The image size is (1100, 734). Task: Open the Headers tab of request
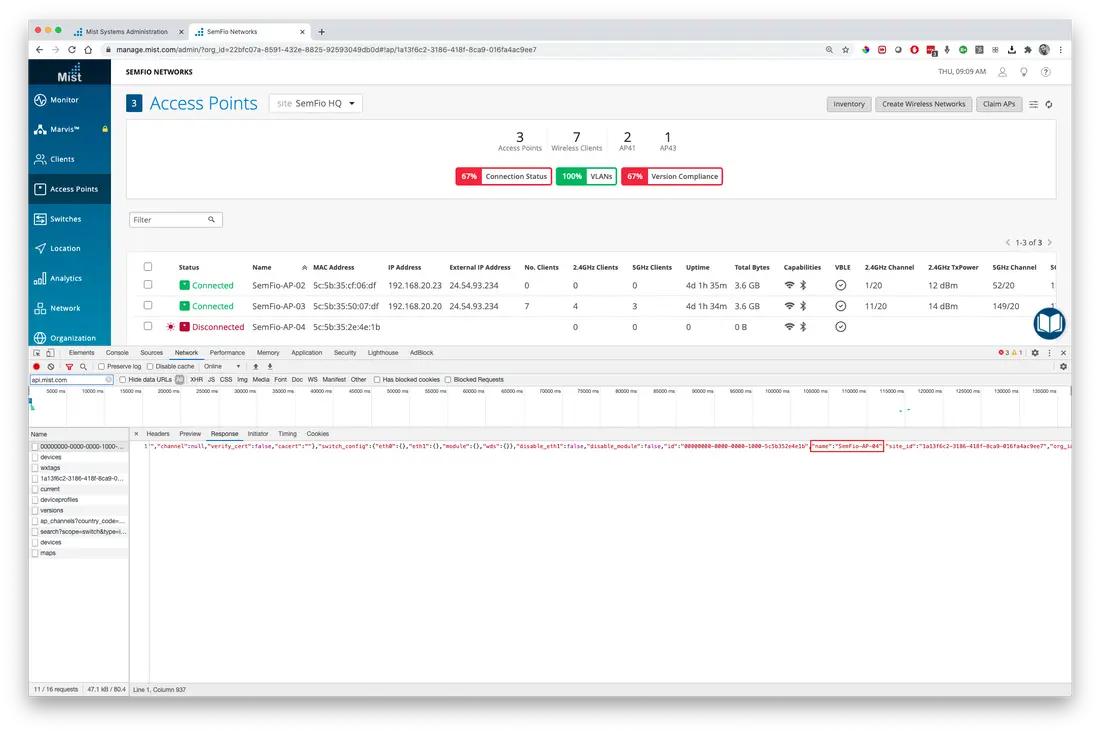pos(158,434)
